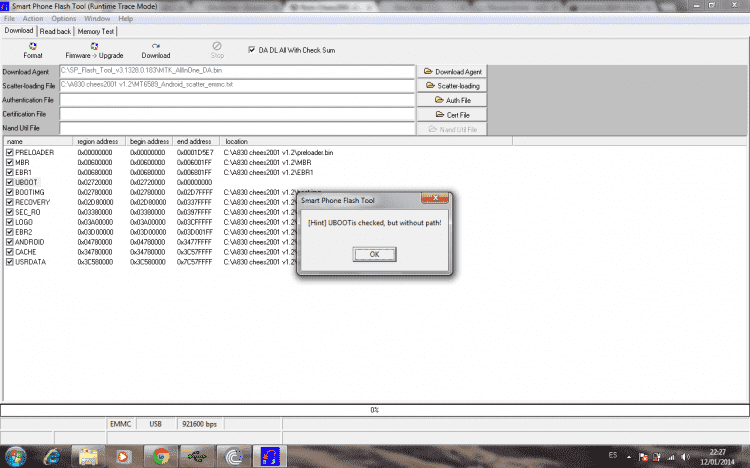Click UBOOT end address 0x00000000
This screenshot has height=468, width=750.
[194, 182]
